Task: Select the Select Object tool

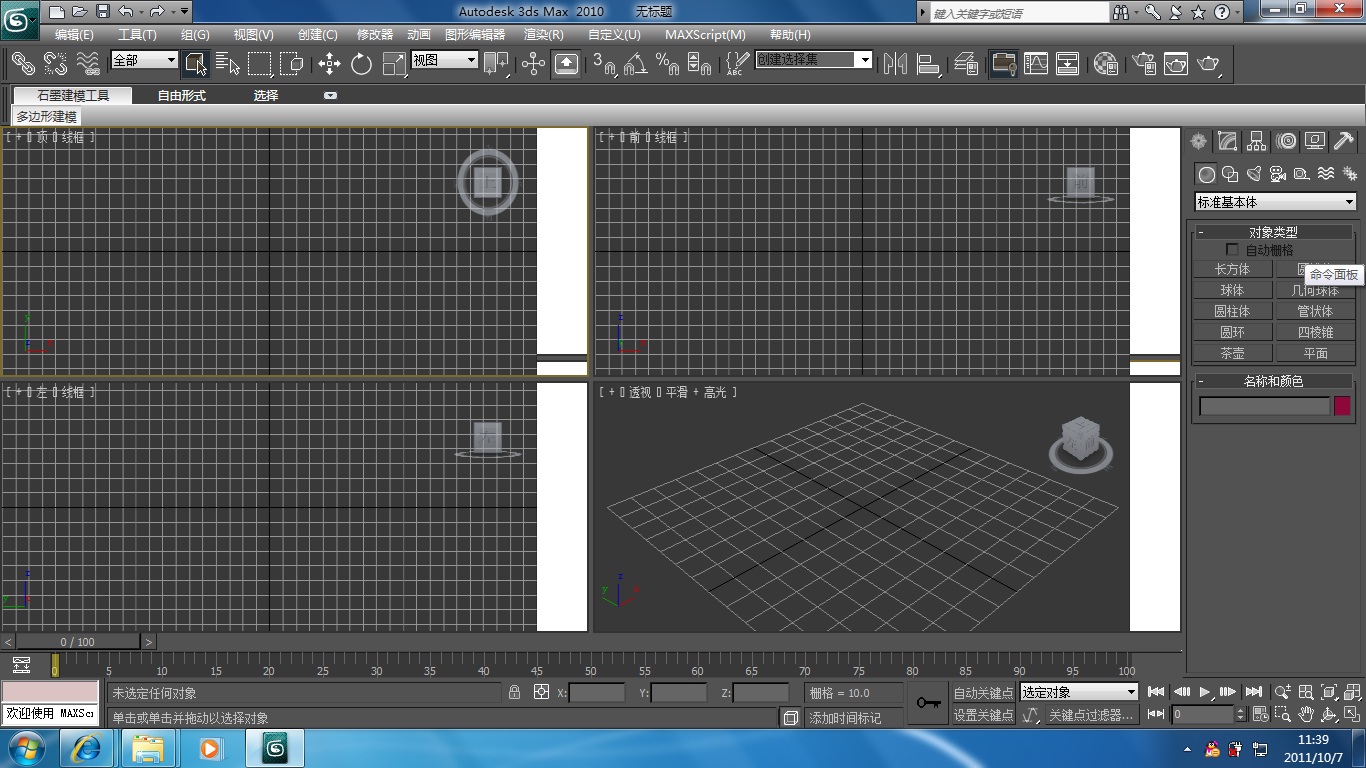Action: pos(194,64)
